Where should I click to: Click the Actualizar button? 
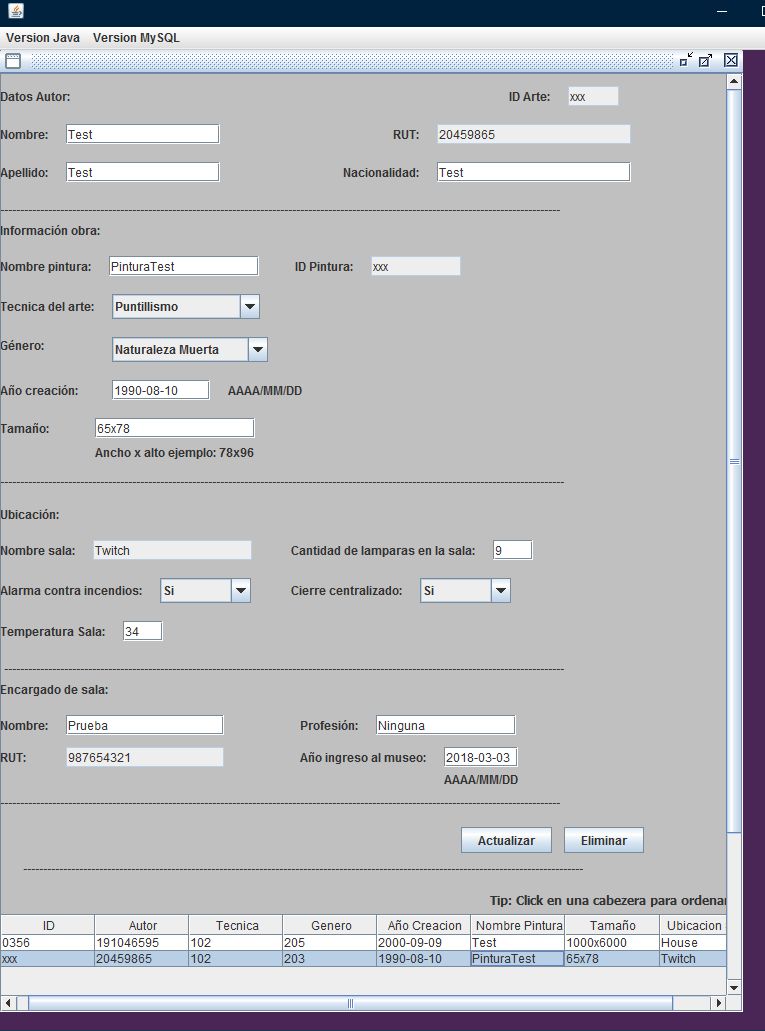(x=506, y=840)
